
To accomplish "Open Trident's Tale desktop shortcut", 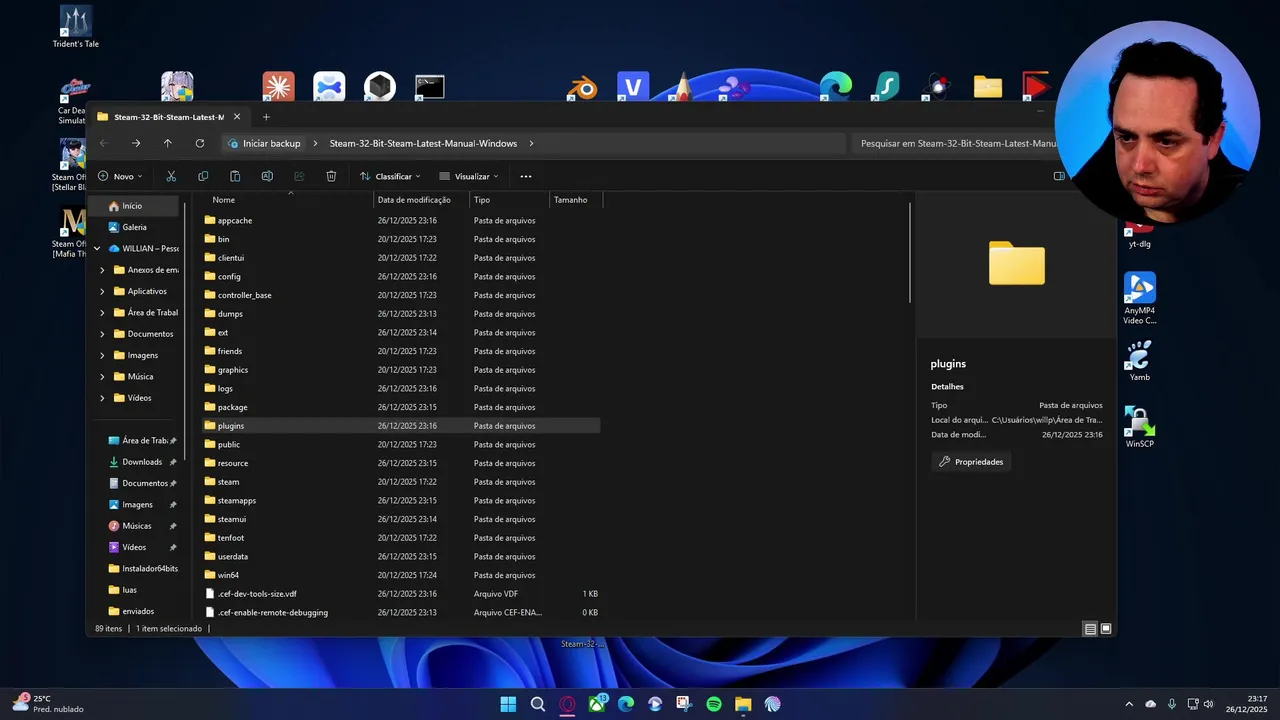I will pyautogui.click(x=76, y=27).
